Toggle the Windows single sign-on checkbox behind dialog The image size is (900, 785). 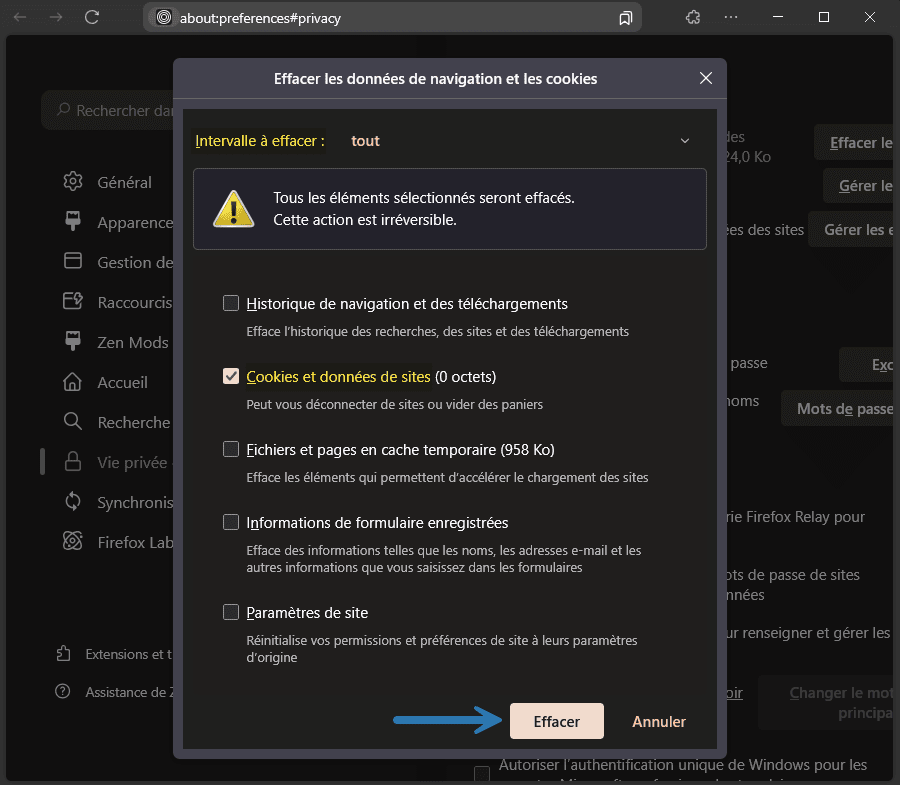point(482,773)
